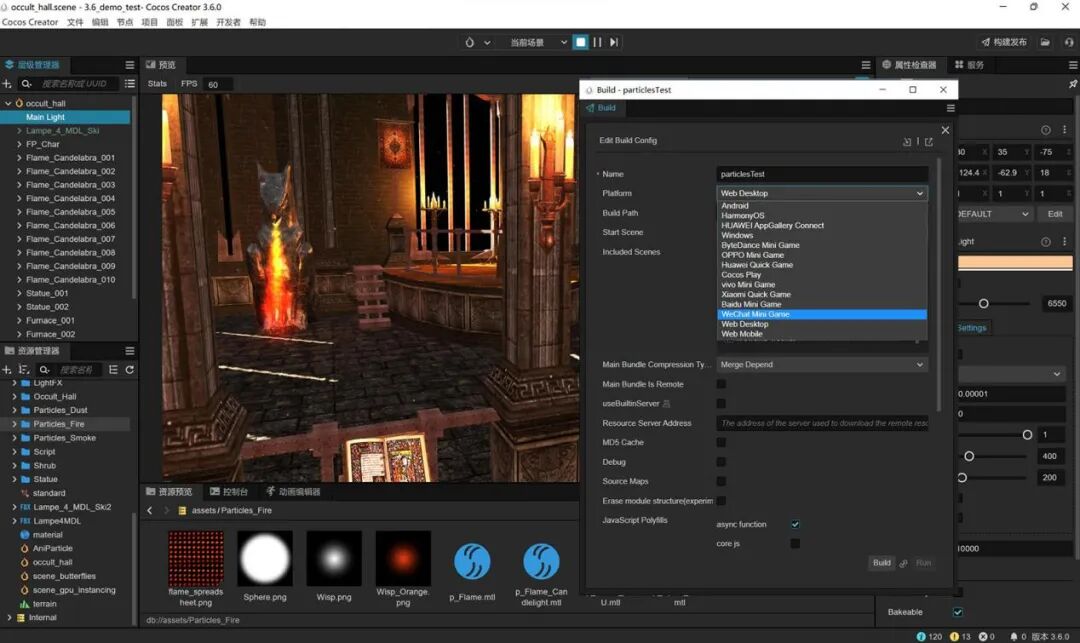This screenshot has height=643, width=1080.
Task: Click export build config icon
Action: click(x=928, y=142)
